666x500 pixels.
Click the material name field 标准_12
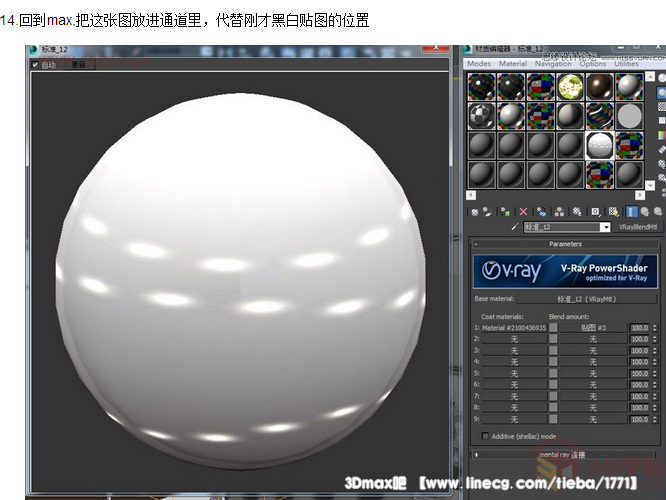[562, 227]
